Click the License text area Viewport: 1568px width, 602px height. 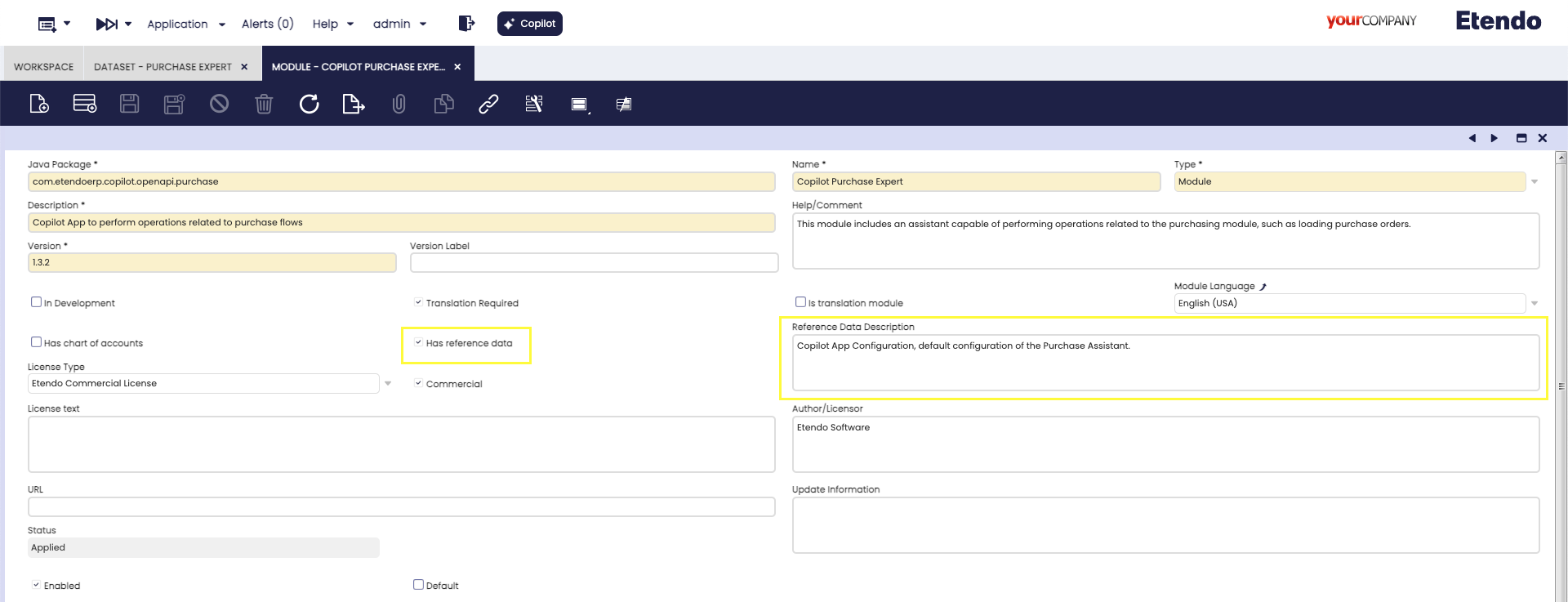402,444
